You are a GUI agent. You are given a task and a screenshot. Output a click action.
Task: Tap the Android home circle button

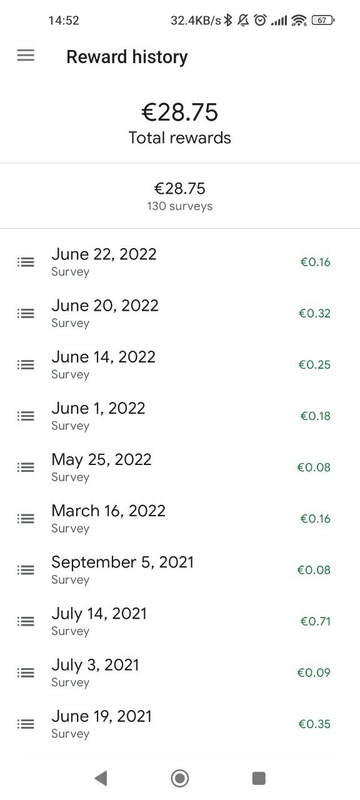tap(179, 778)
